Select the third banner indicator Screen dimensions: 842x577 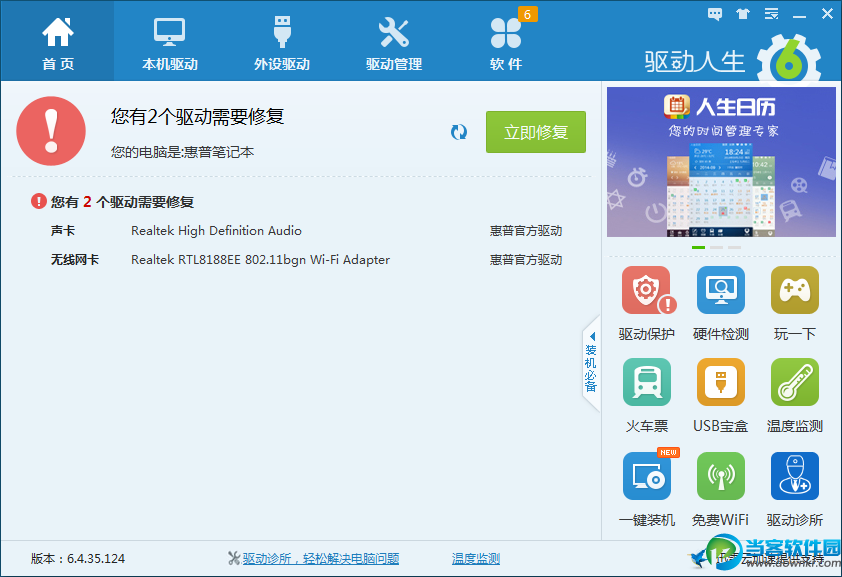[735, 247]
